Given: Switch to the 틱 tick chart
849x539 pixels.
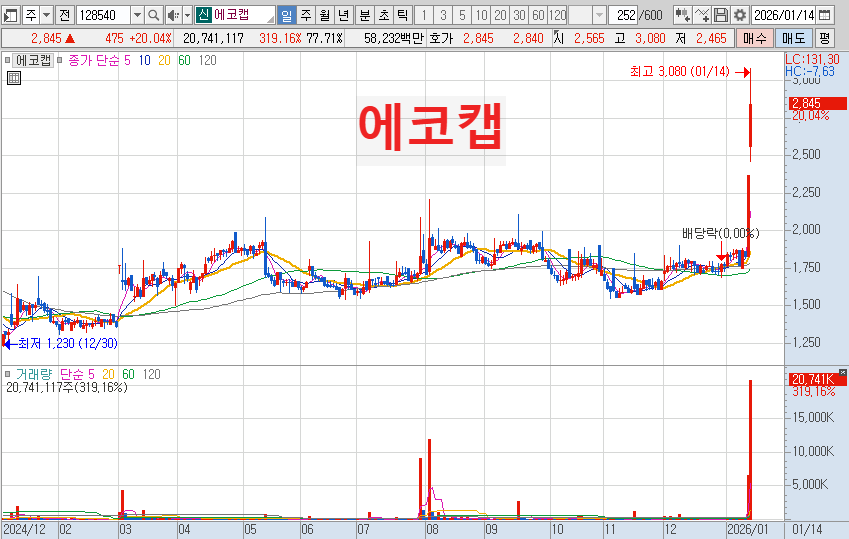Looking at the screenshot, I should point(402,15).
